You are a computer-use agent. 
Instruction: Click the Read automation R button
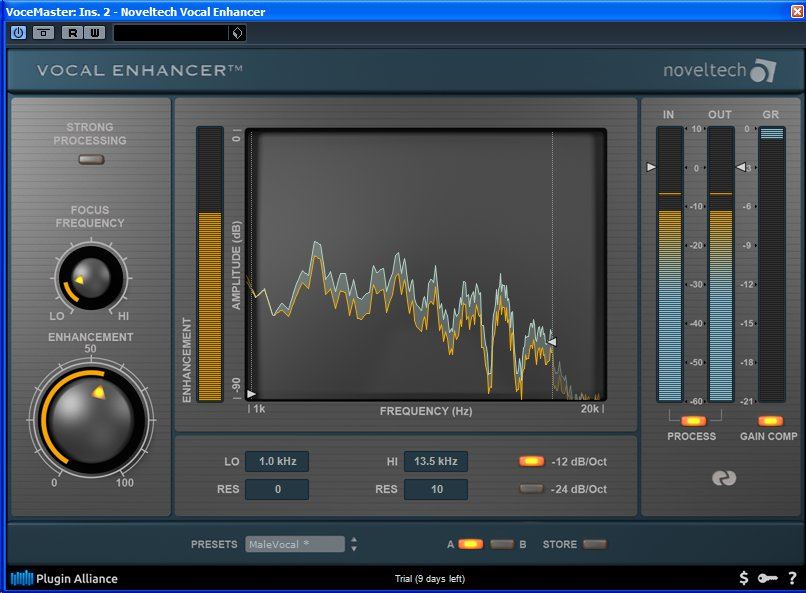(72, 33)
